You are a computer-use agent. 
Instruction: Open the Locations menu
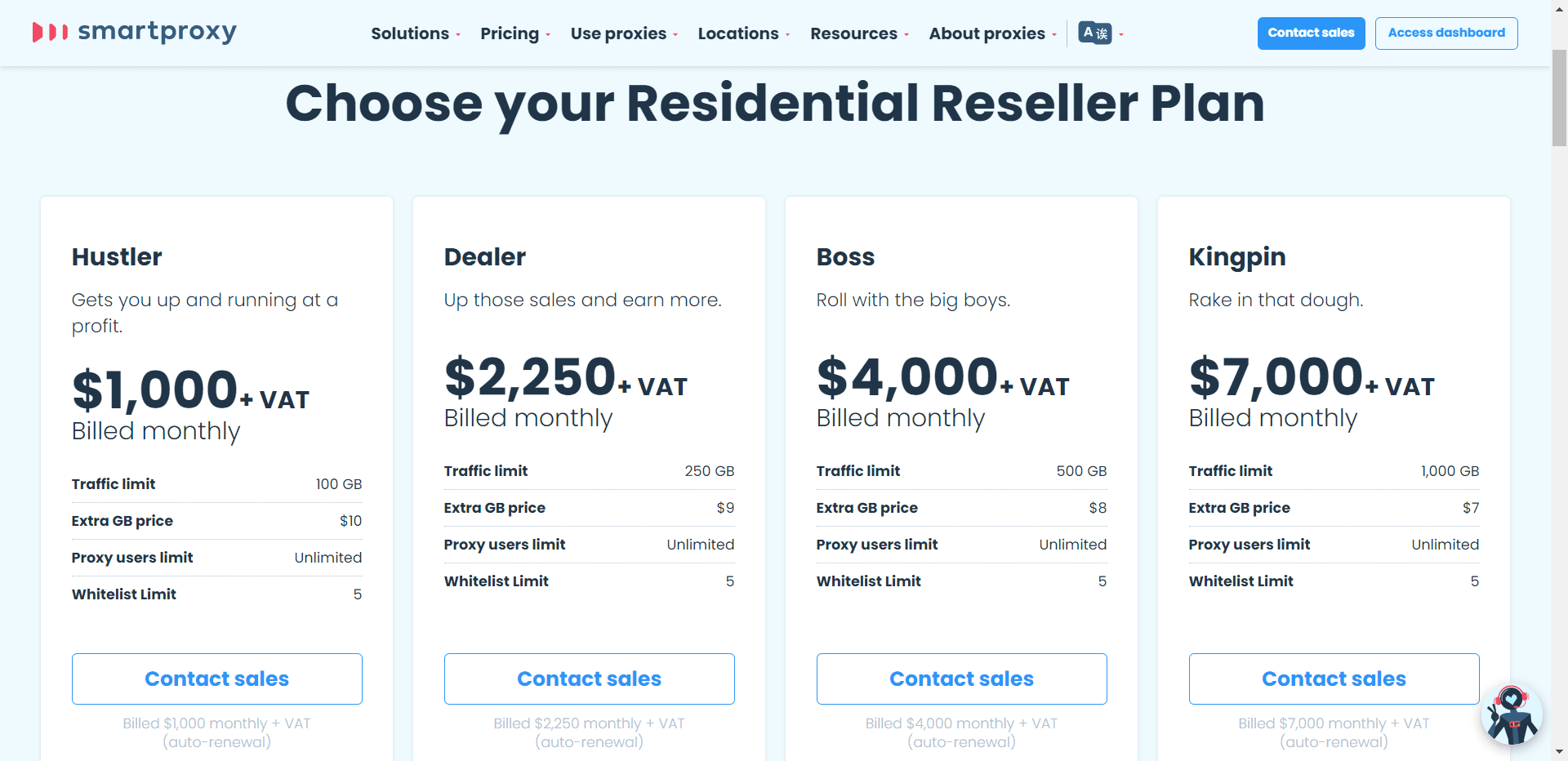[x=743, y=33]
